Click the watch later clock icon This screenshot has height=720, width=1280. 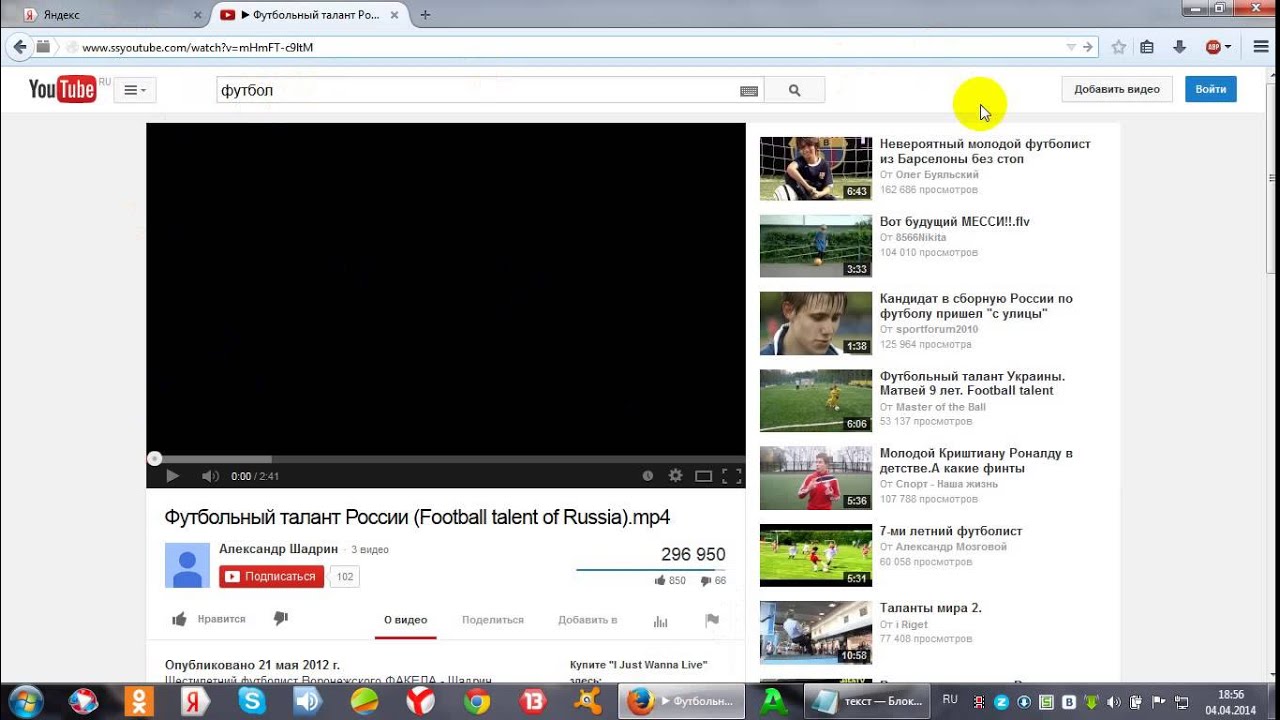click(x=648, y=476)
